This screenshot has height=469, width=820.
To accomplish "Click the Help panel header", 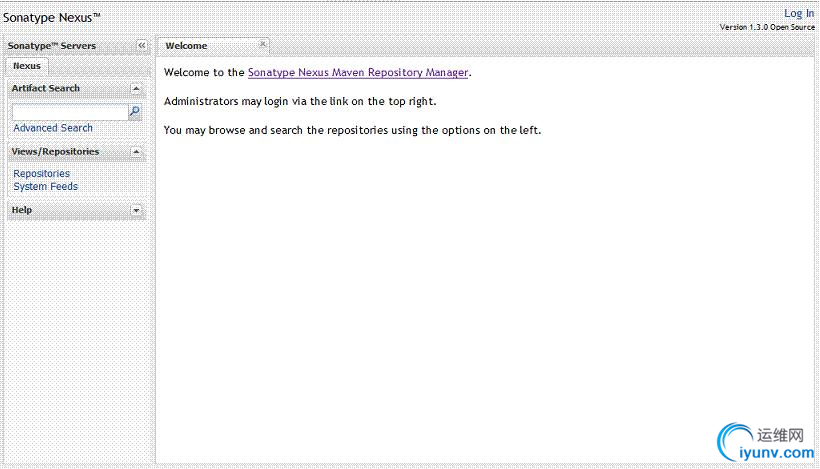I will 76,210.
